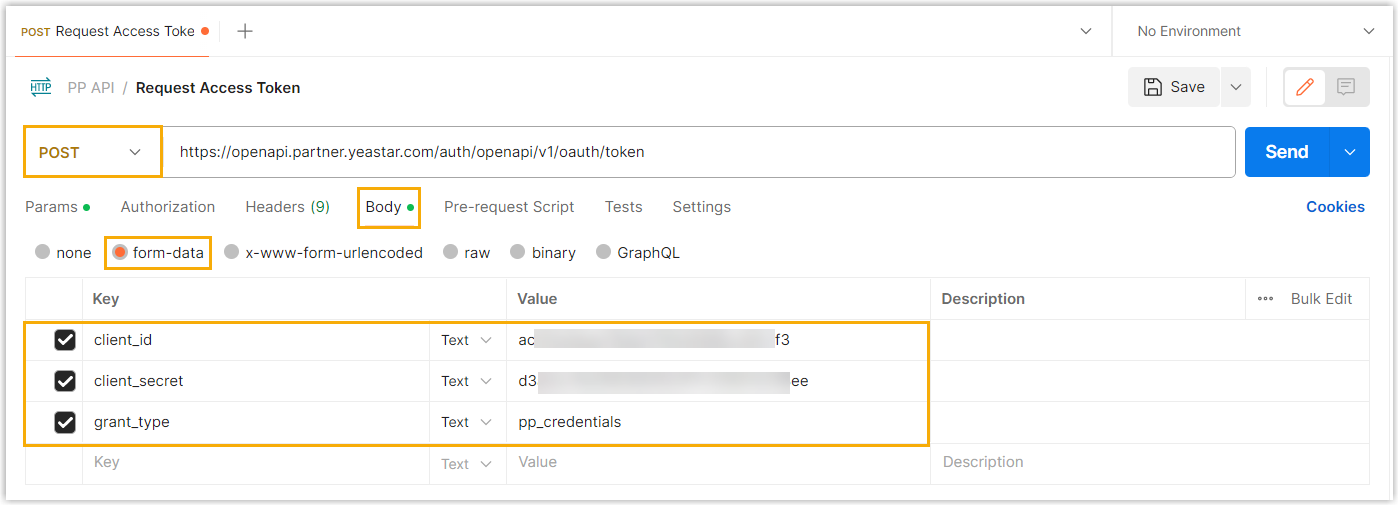Expand the Save options arrow
Screen dimensions: 1399x506
(1236, 87)
